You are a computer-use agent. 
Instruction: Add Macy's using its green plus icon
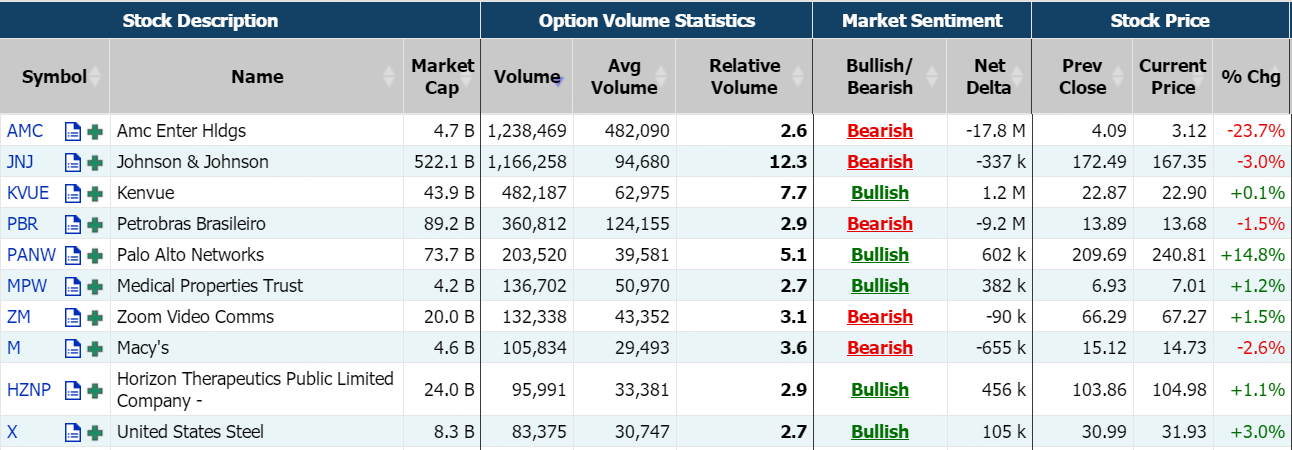coord(95,348)
